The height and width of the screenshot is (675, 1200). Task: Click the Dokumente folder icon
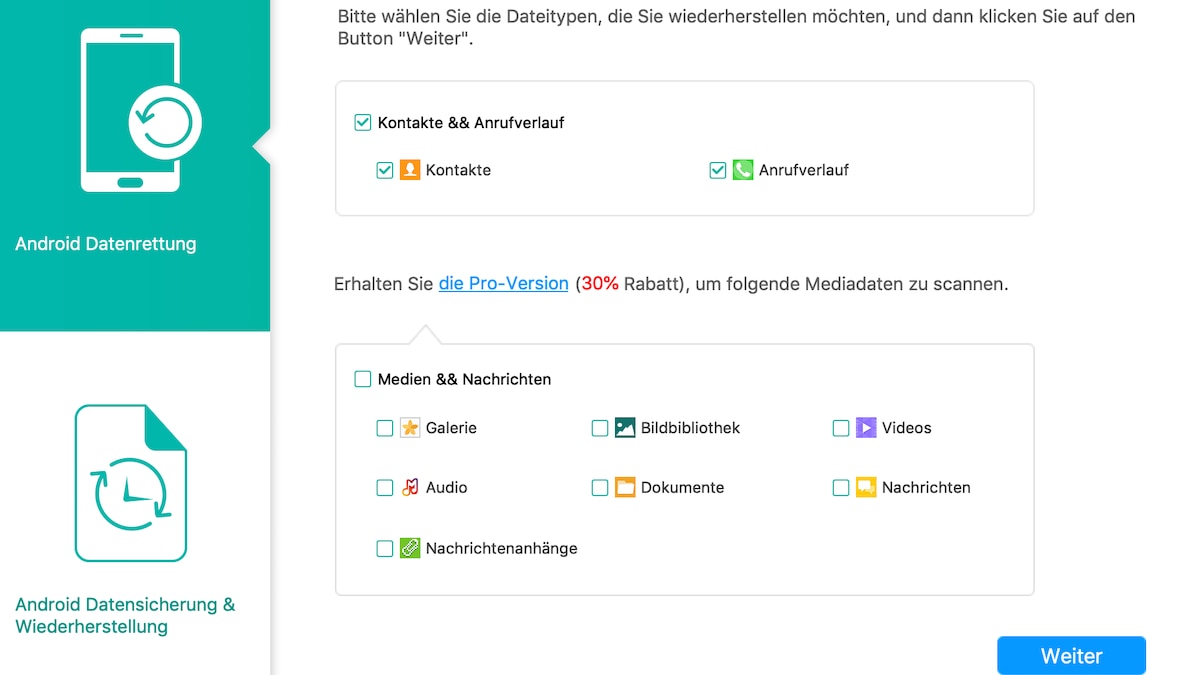pyautogui.click(x=625, y=488)
